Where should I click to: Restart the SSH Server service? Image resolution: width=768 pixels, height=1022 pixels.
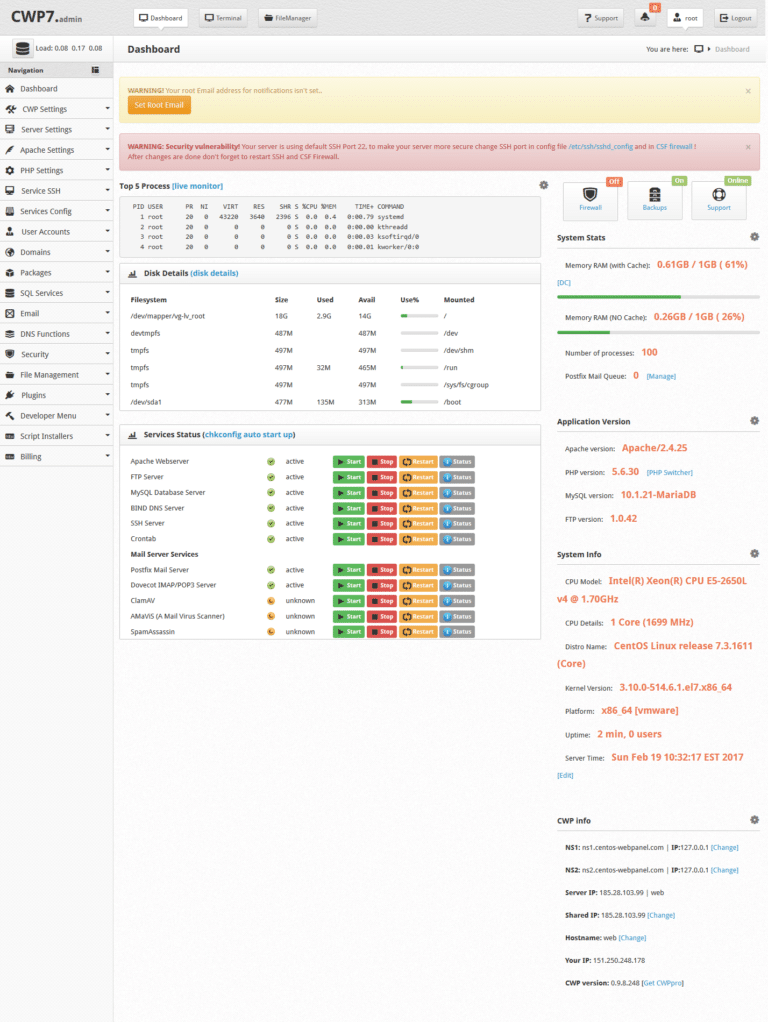tap(418, 523)
